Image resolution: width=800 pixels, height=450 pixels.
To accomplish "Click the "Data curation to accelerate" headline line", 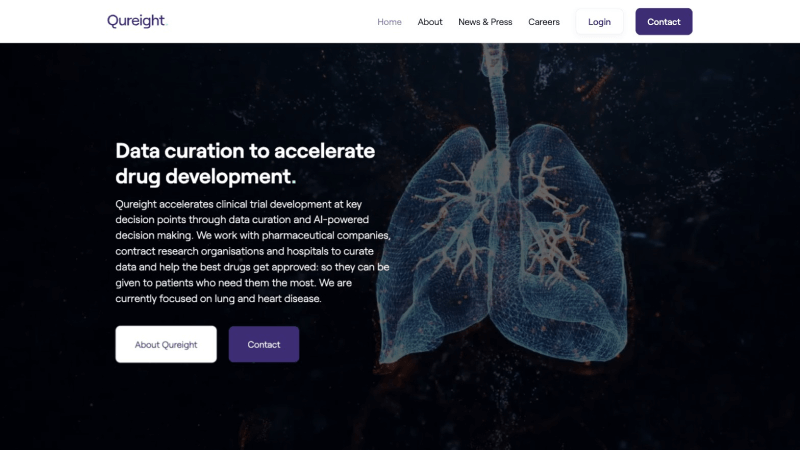I will 245,151.
